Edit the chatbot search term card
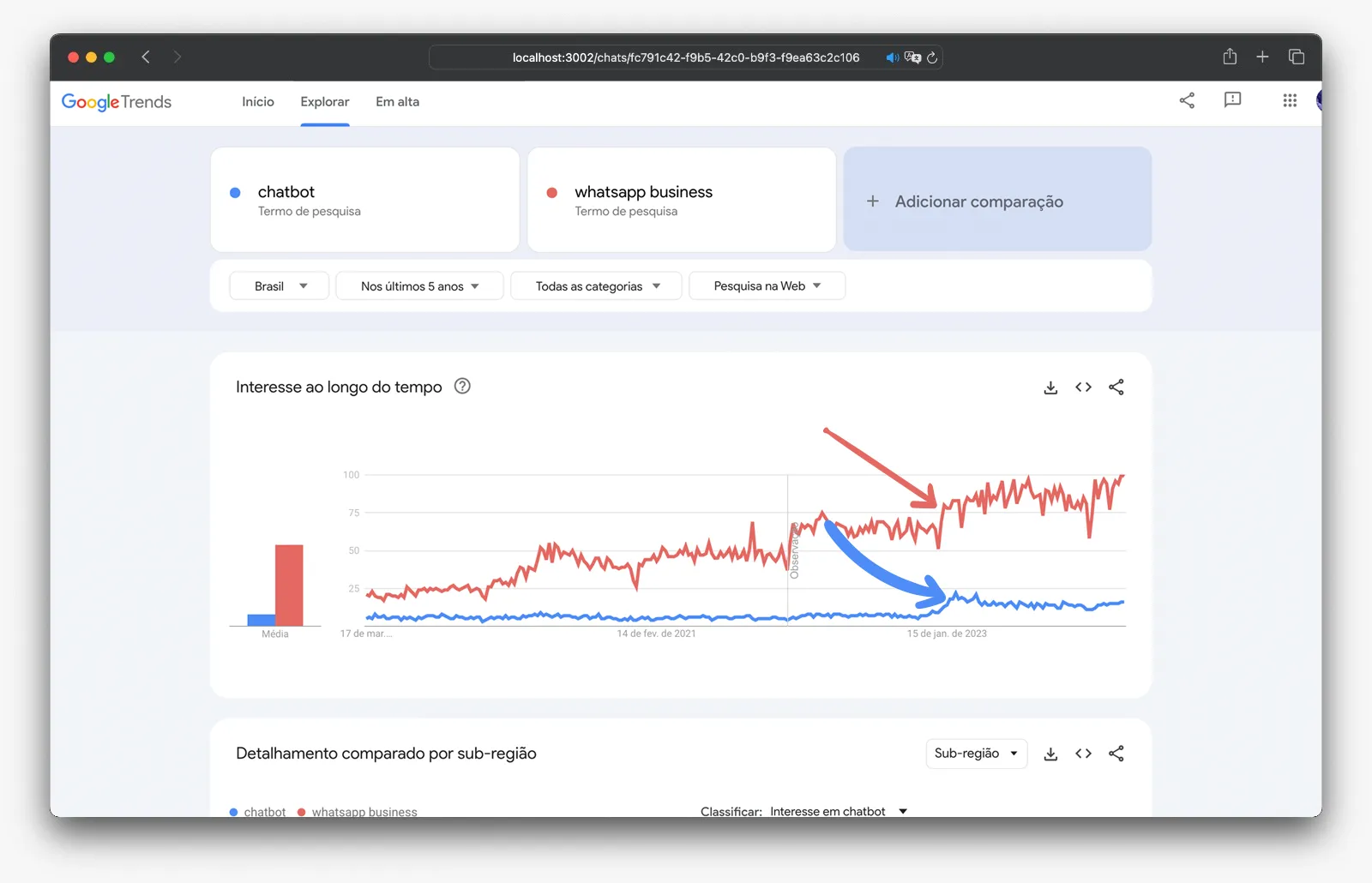The image size is (1372, 883). point(365,199)
